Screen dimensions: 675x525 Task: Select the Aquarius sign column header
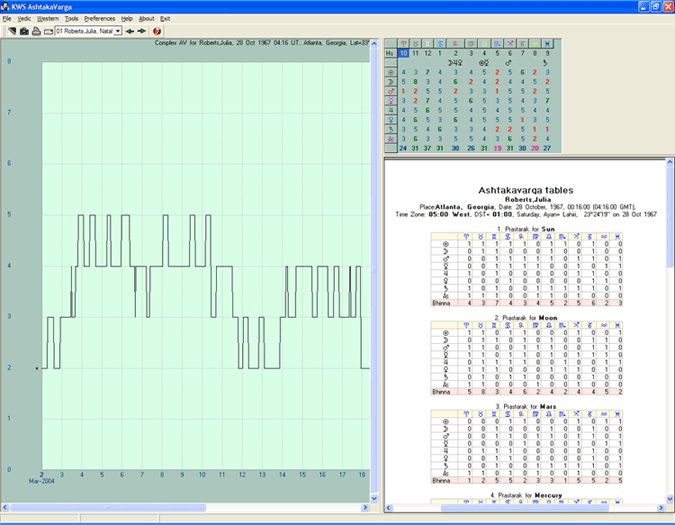pyautogui.click(x=535, y=43)
